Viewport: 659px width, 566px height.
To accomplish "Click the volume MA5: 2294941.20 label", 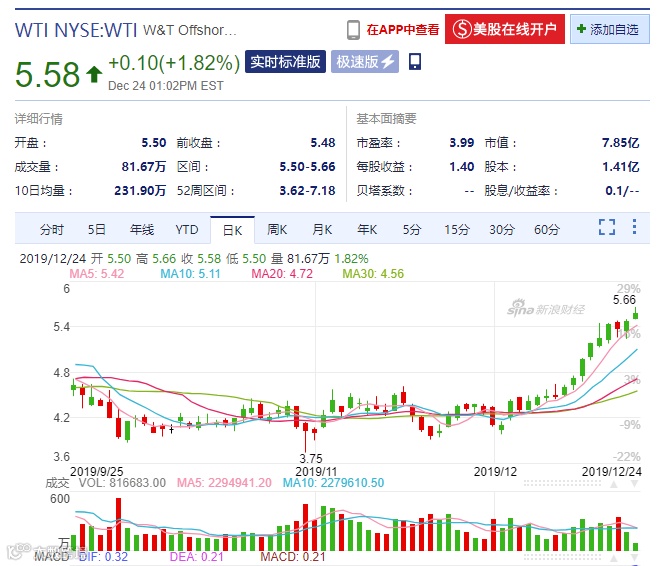I will (224, 483).
